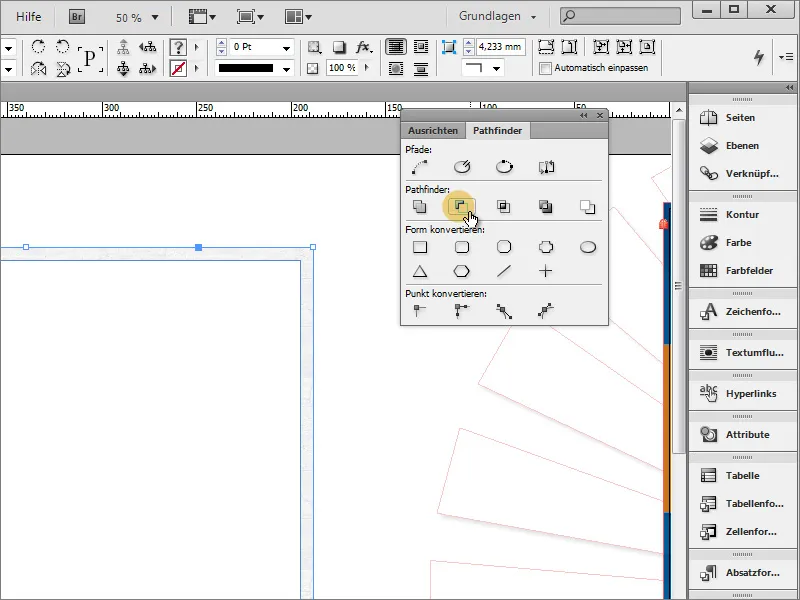The image size is (800, 600).
Task: Open the Farbfelder panel
Action: pyautogui.click(x=742, y=271)
